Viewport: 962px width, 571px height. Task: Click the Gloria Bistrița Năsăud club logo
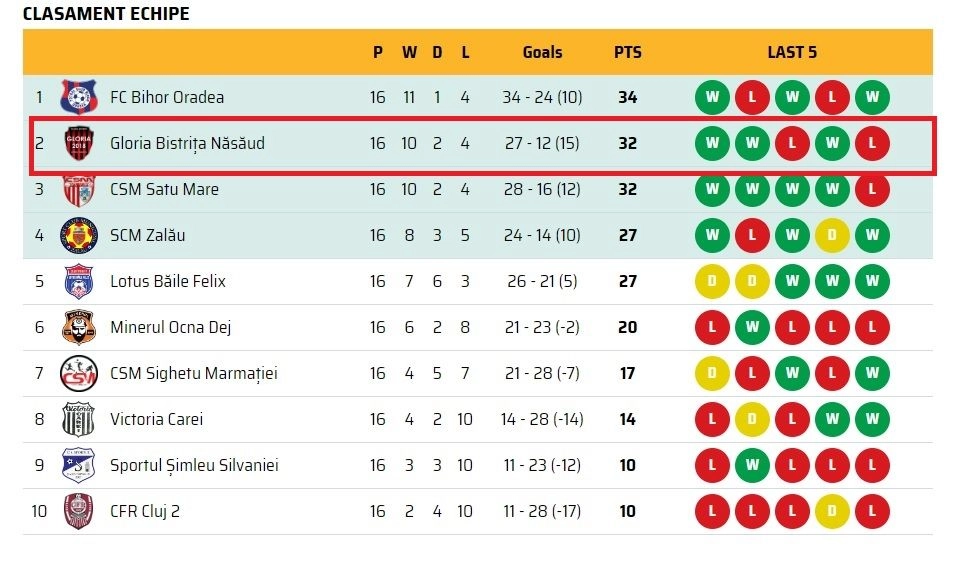point(79,143)
